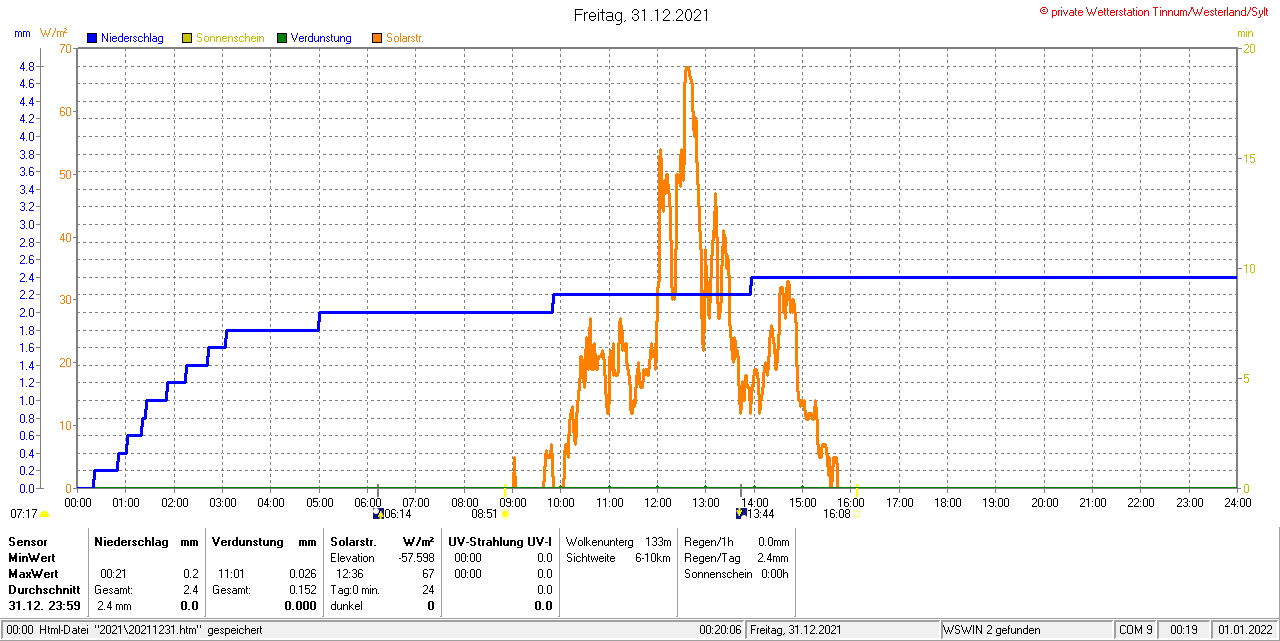The width and height of the screenshot is (1280, 641).
Task: Click the Verdunstung mm column header
Action: coord(264,541)
